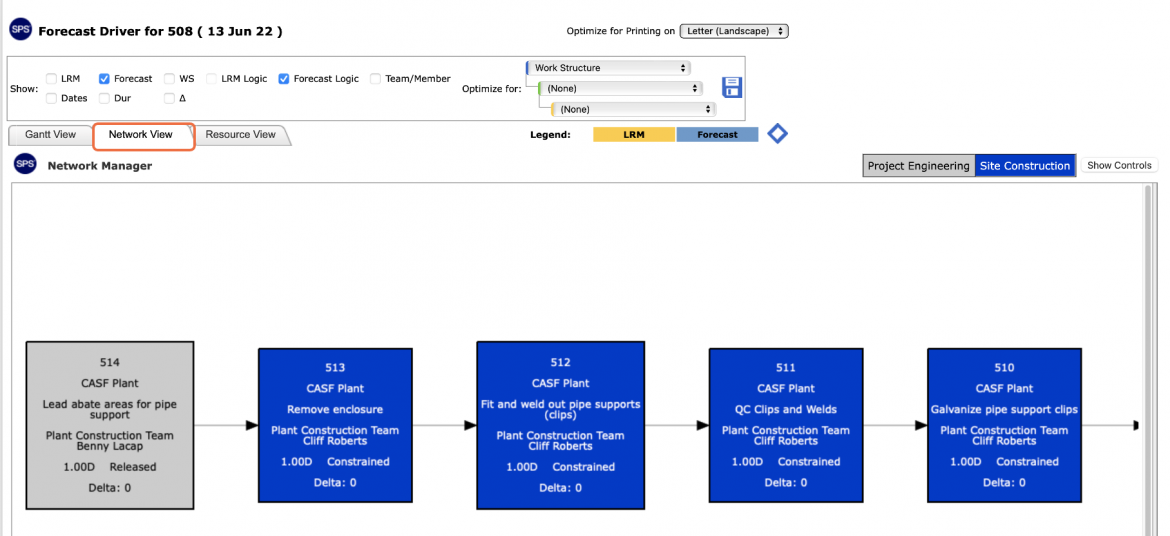Image resolution: width=1170 pixels, height=536 pixels.
Task: Click the blue floppy disk save icon
Action: pyautogui.click(x=732, y=87)
